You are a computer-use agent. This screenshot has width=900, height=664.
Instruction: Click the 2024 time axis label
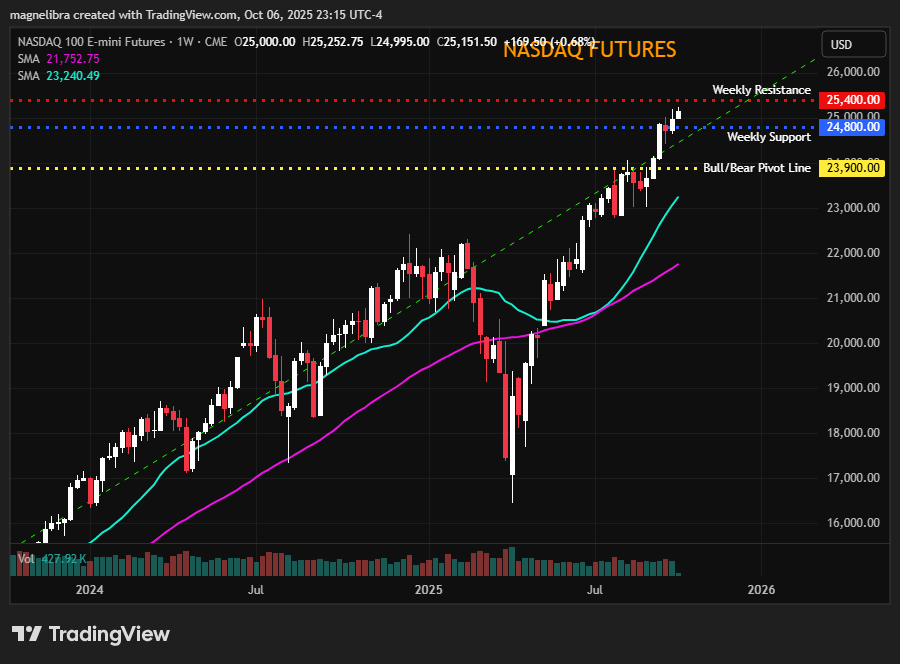pos(90,589)
